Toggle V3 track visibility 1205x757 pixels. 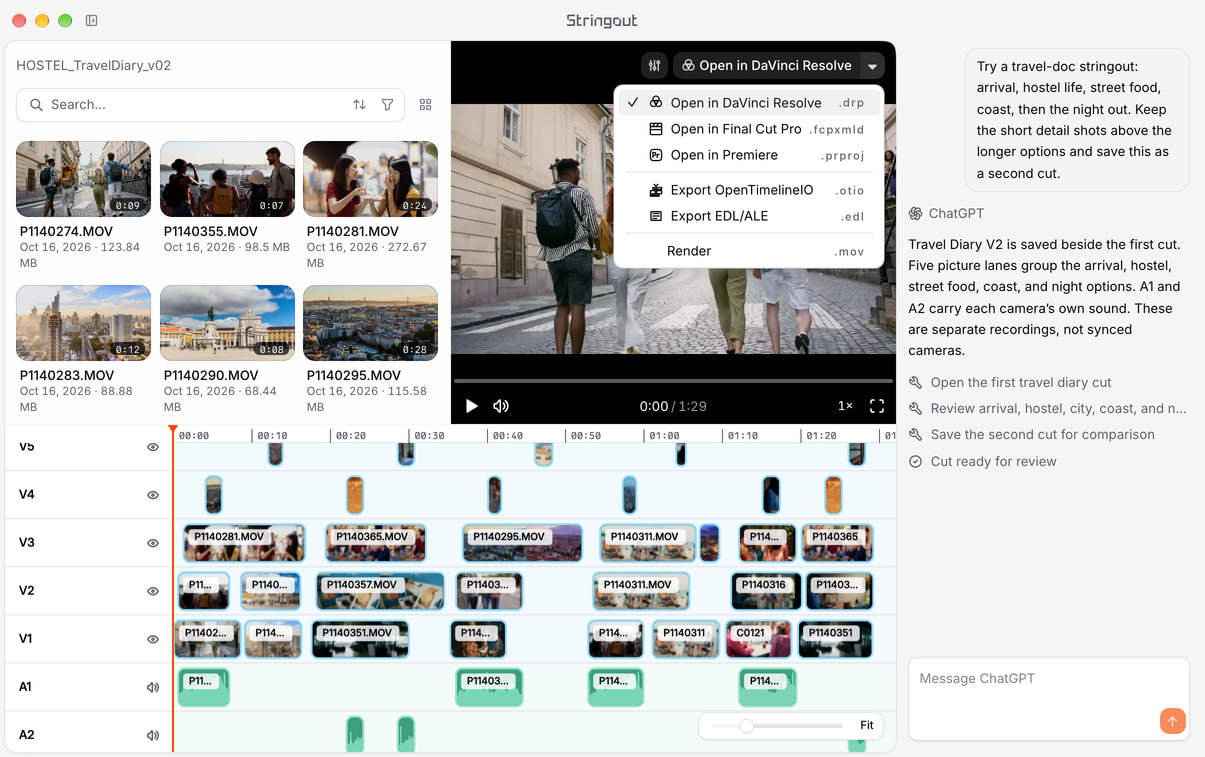click(153, 543)
